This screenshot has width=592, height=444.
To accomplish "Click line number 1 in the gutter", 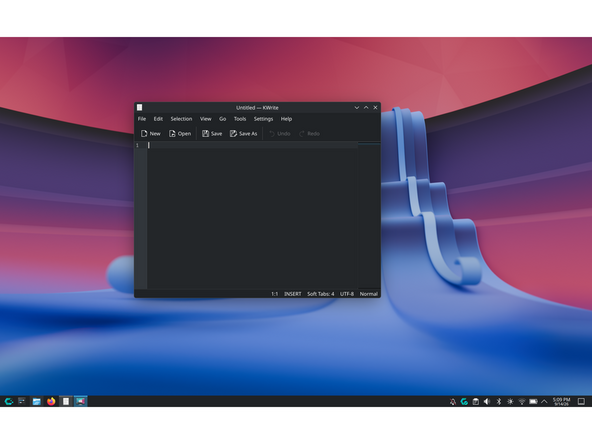I will click(137, 145).
